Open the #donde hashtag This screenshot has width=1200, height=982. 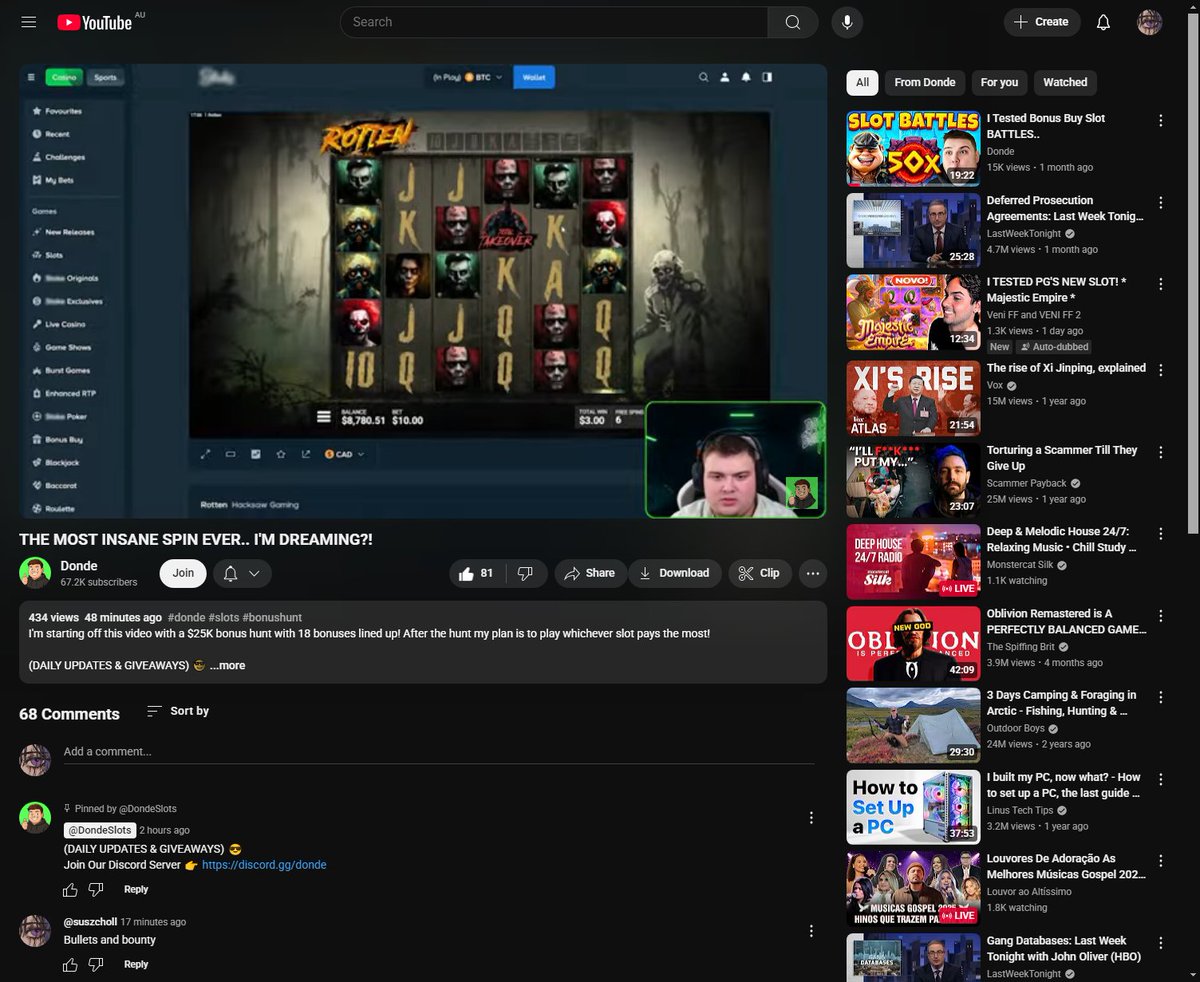186,618
